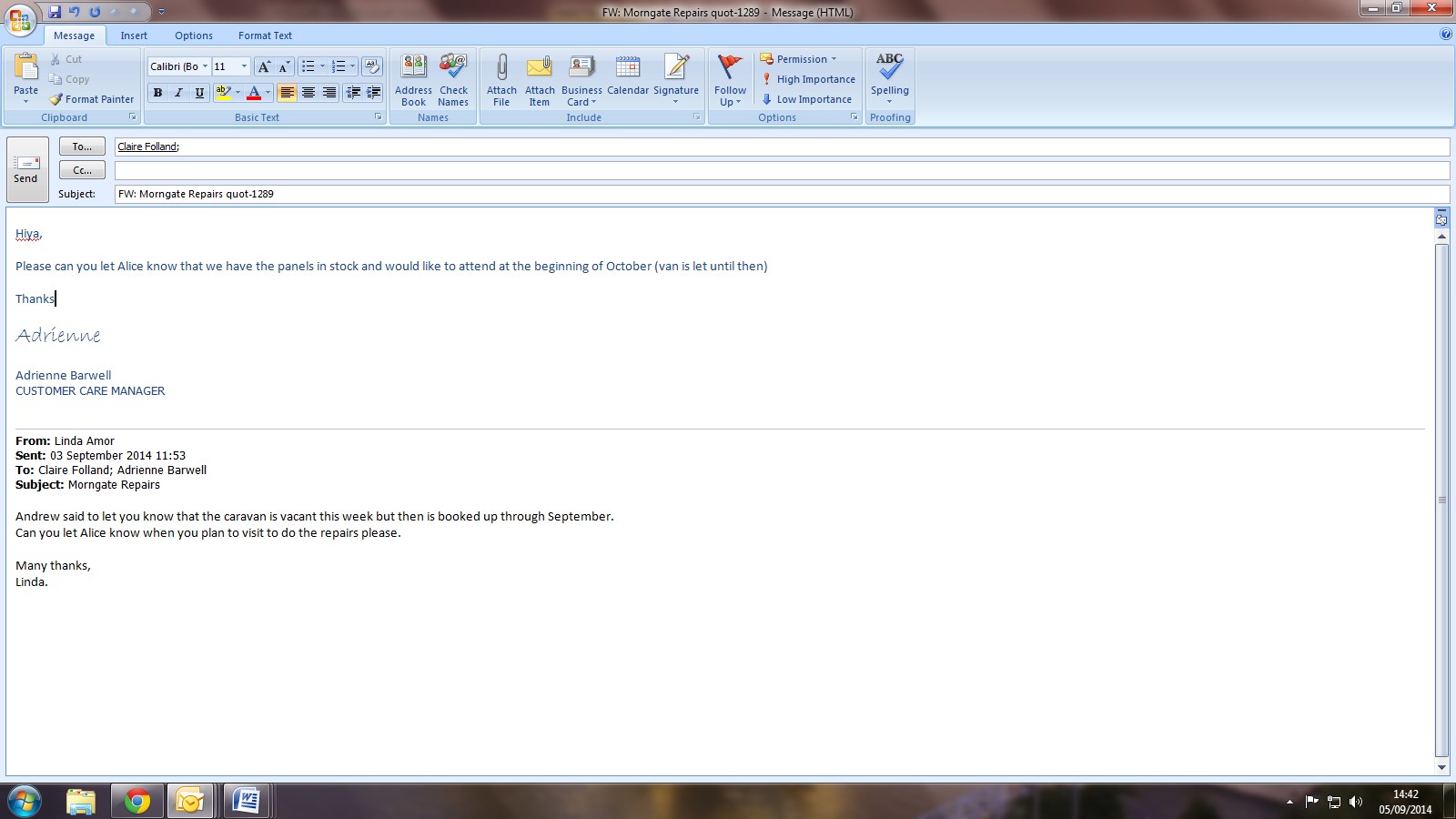This screenshot has height=819, width=1456.
Task: Undo the last action
Action: tap(75, 12)
